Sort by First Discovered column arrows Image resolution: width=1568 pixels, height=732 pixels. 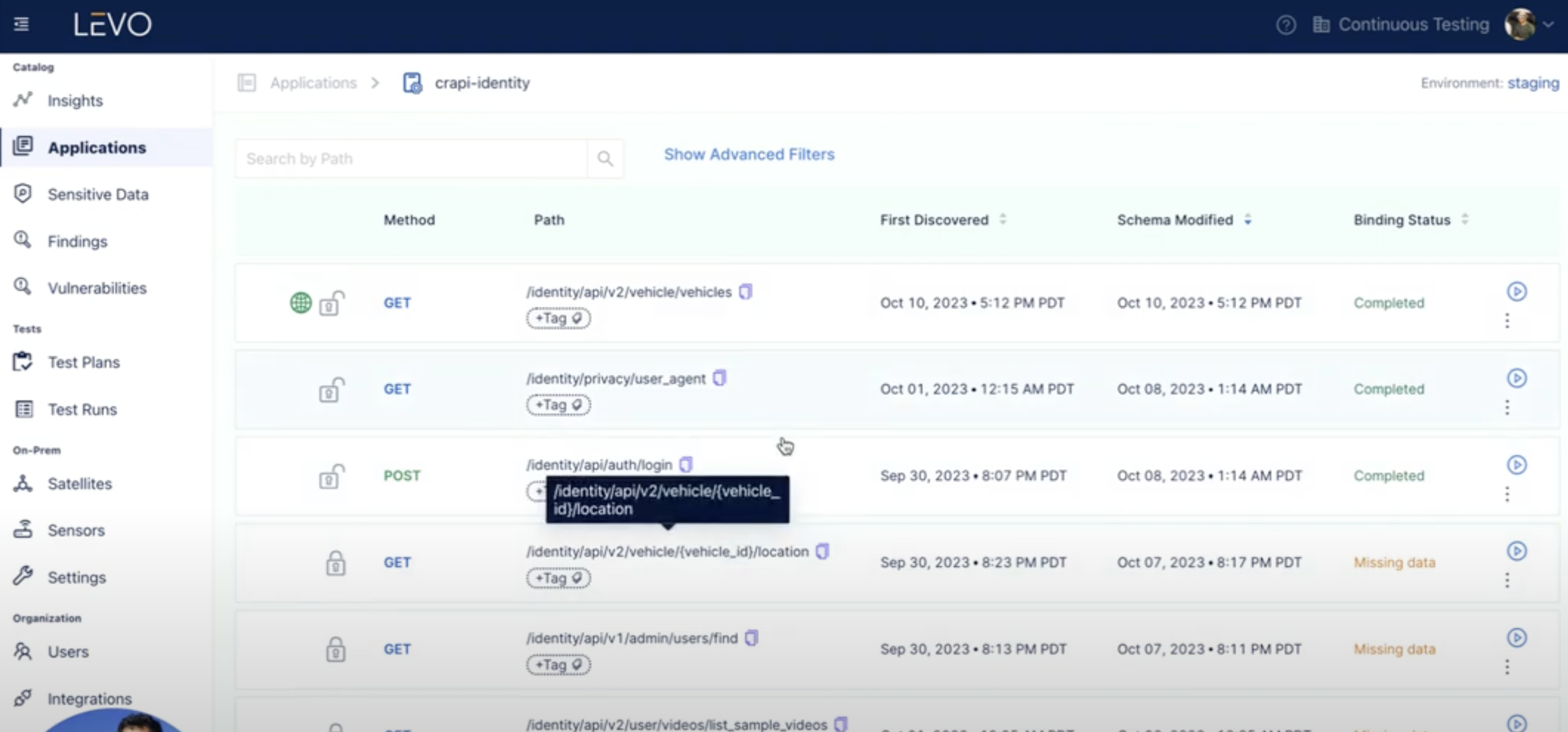[1003, 219]
